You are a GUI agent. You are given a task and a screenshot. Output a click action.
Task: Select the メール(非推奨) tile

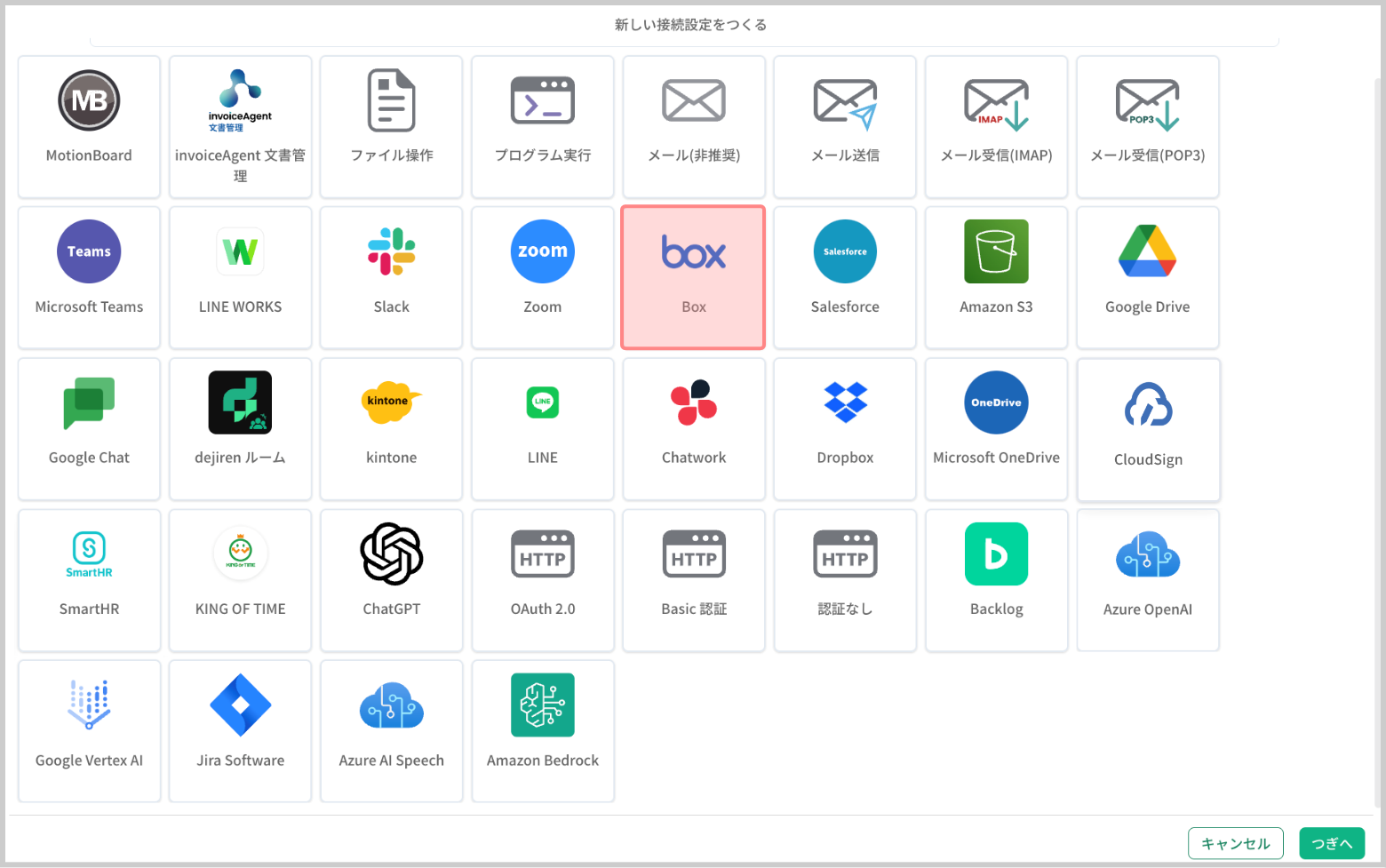[x=694, y=127]
